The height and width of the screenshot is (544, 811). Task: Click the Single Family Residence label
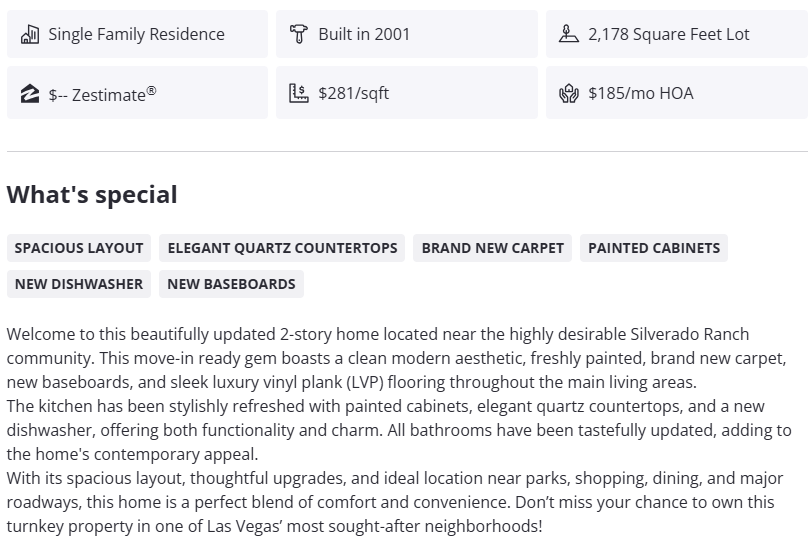point(136,34)
